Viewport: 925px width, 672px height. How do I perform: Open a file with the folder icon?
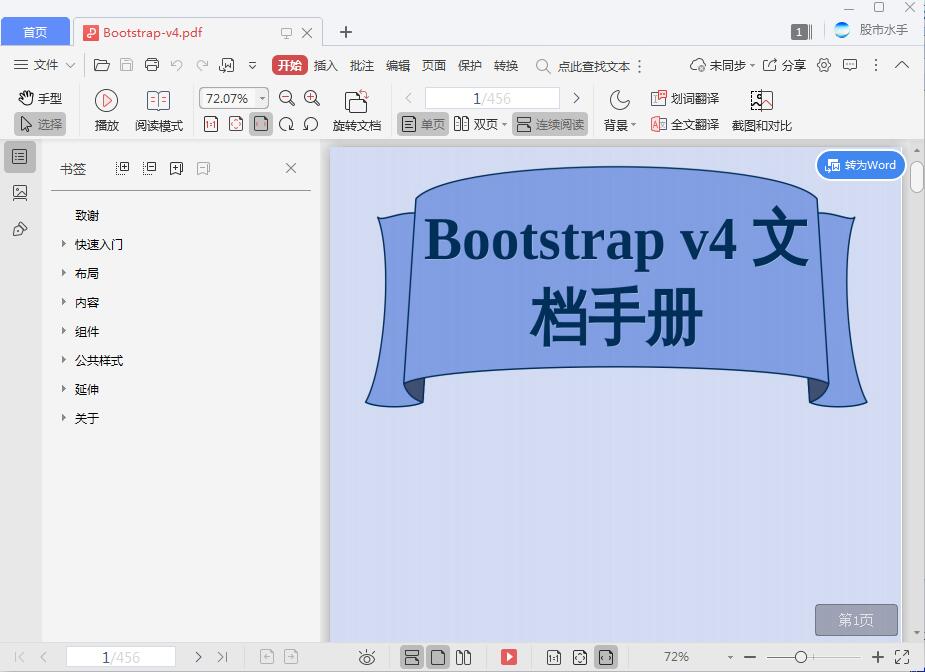pos(101,65)
